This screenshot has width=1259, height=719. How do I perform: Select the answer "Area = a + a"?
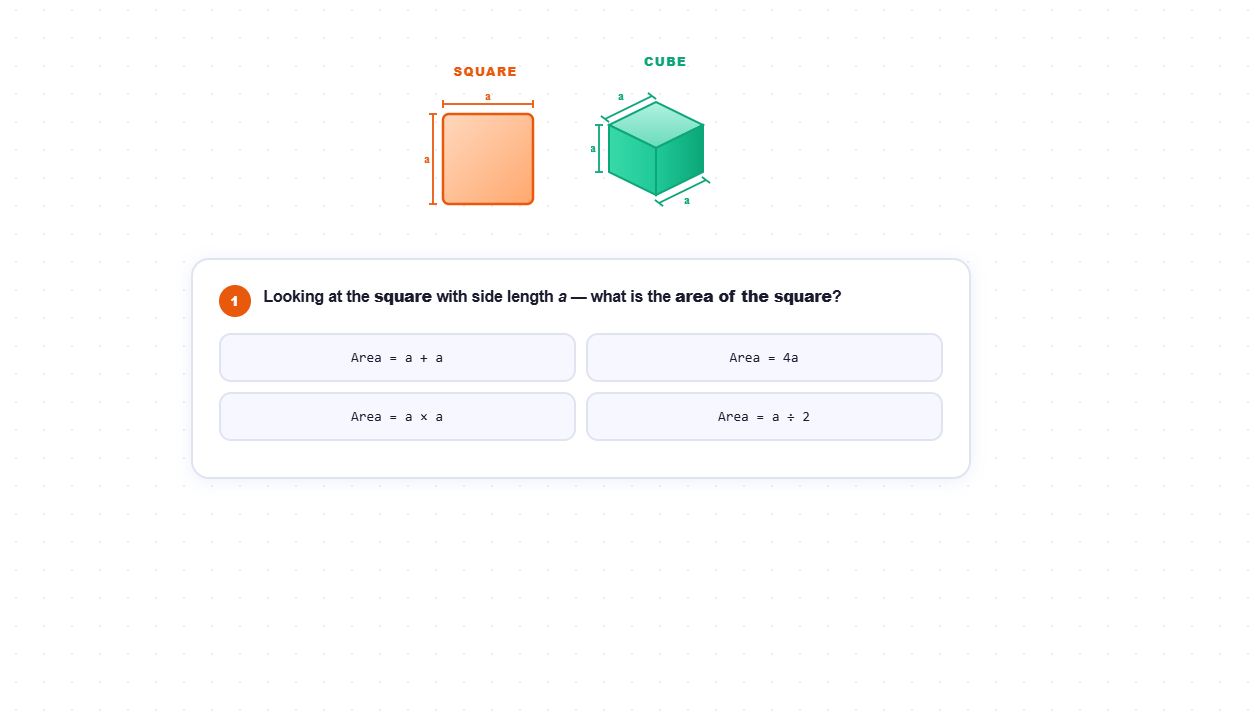pos(397,358)
